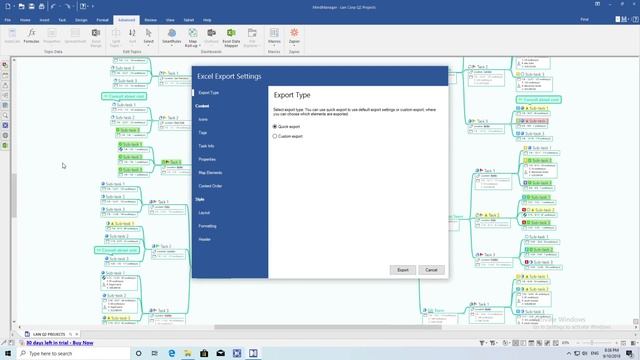Expand the Zapier dropdown arrow
The height and width of the screenshot is (360, 640).
[x=294, y=45]
